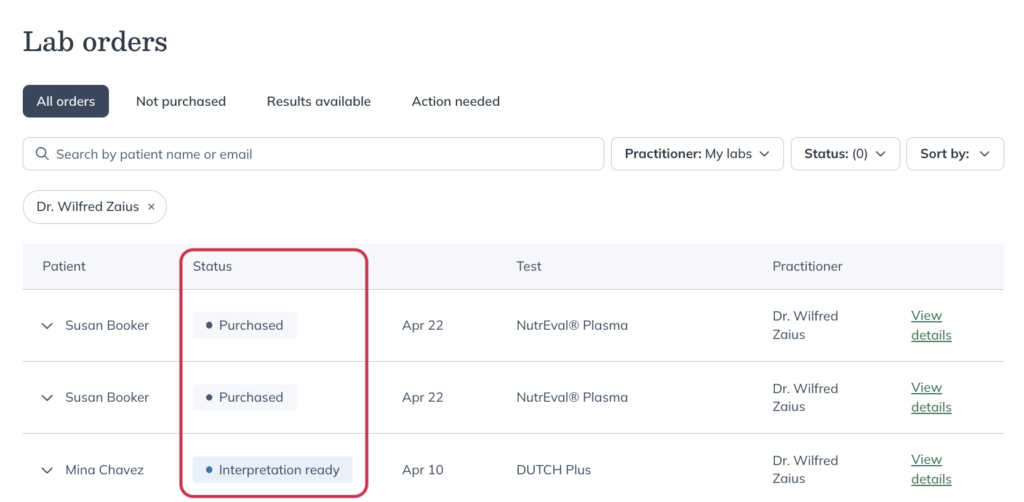This screenshot has height=502, width=1024.
Task: Switch to the Not purchased tab
Action: point(181,101)
